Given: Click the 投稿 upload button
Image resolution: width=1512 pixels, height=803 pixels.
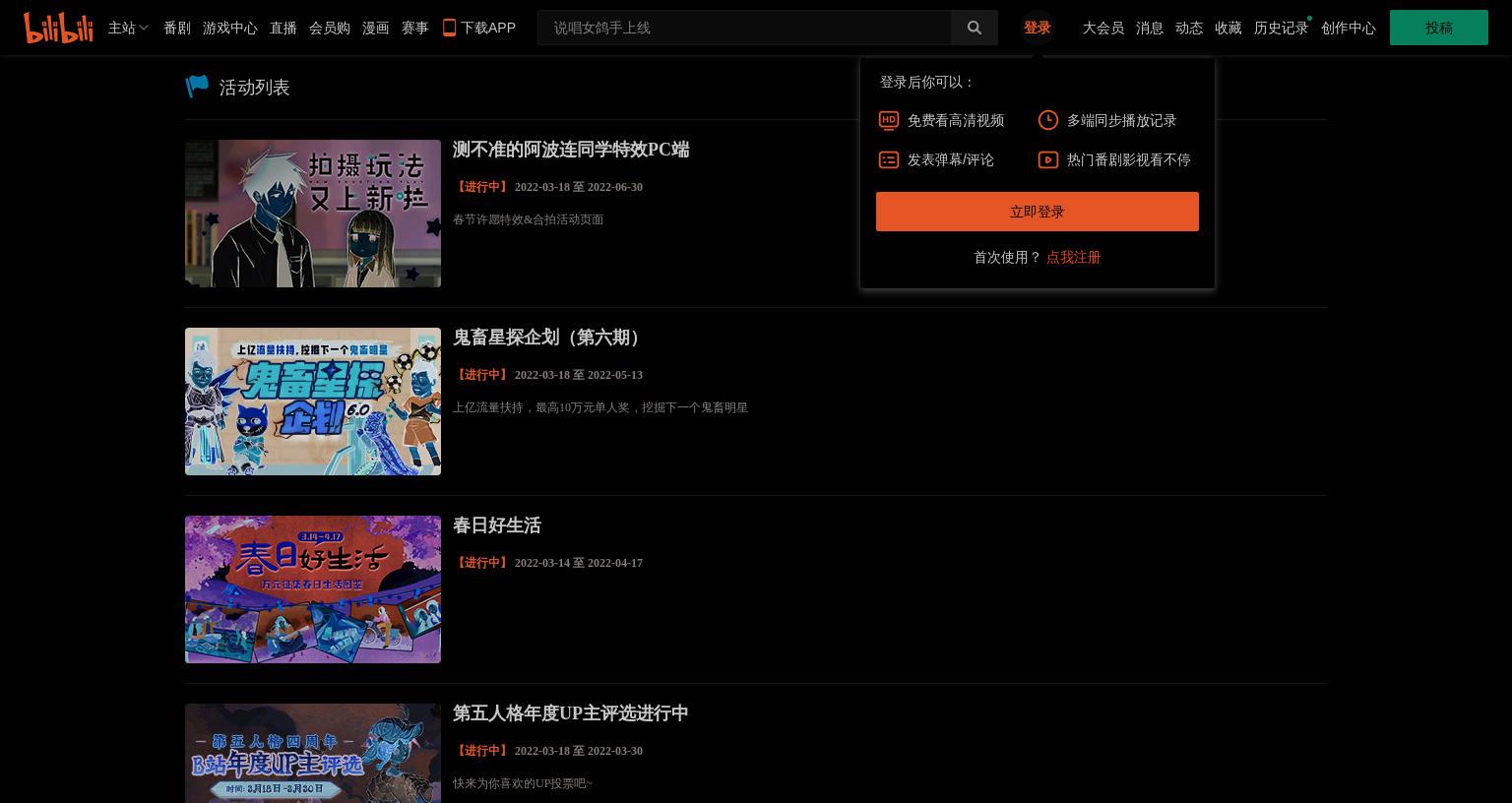Looking at the screenshot, I should [x=1439, y=28].
